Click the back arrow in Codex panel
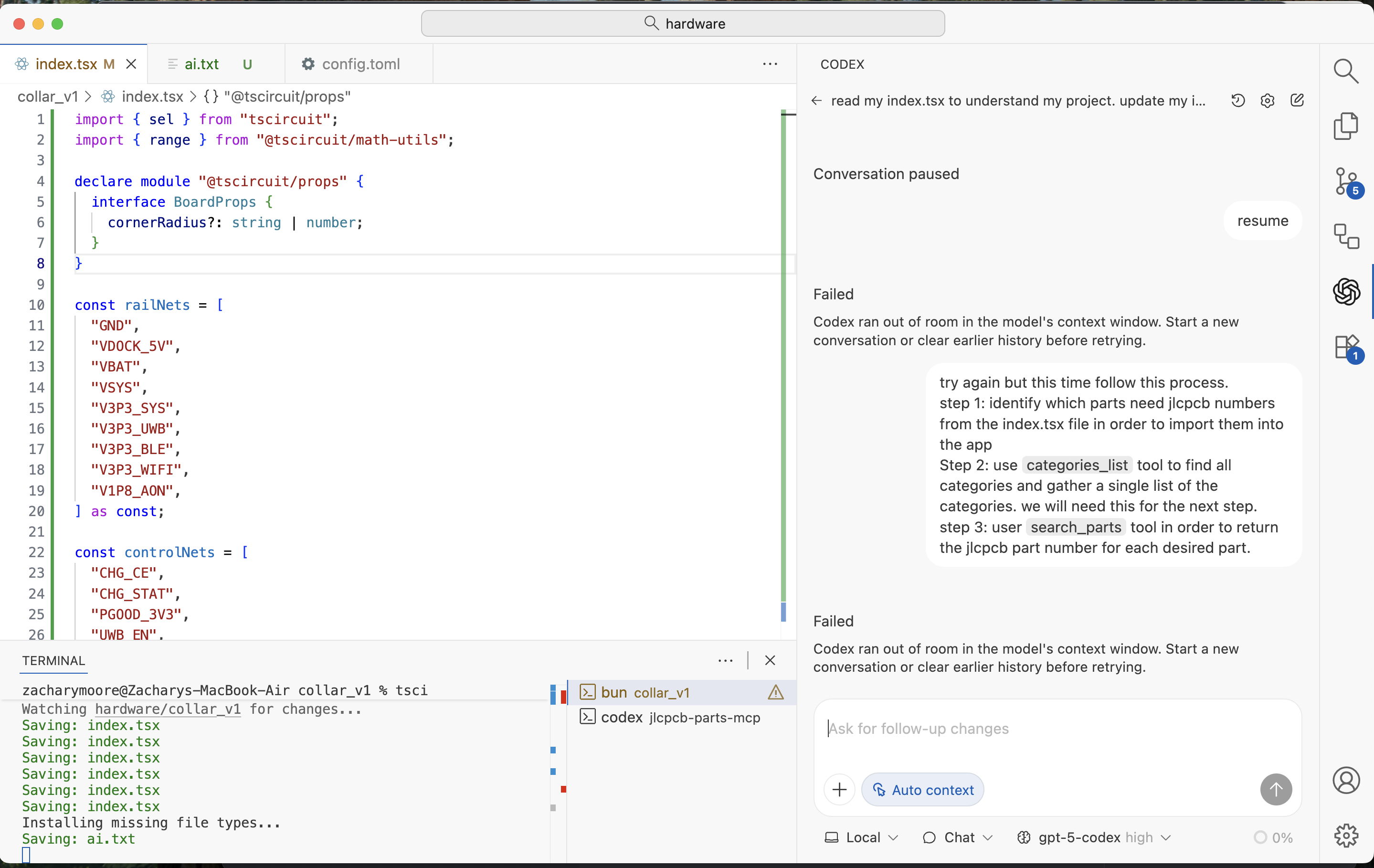This screenshot has width=1374, height=868. [816, 100]
